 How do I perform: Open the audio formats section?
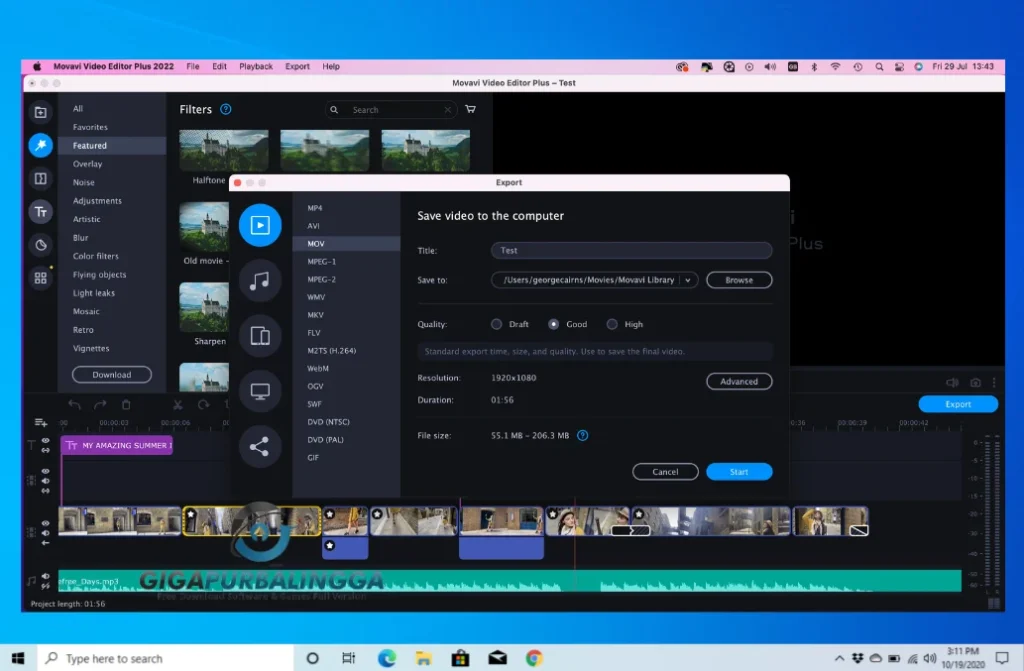(x=261, y=281)
